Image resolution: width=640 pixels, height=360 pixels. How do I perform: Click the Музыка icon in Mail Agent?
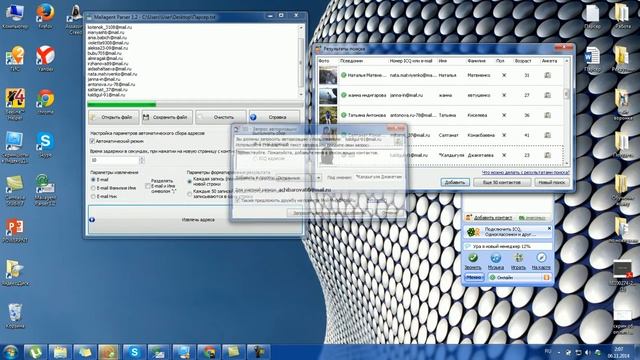click(496, 258)
